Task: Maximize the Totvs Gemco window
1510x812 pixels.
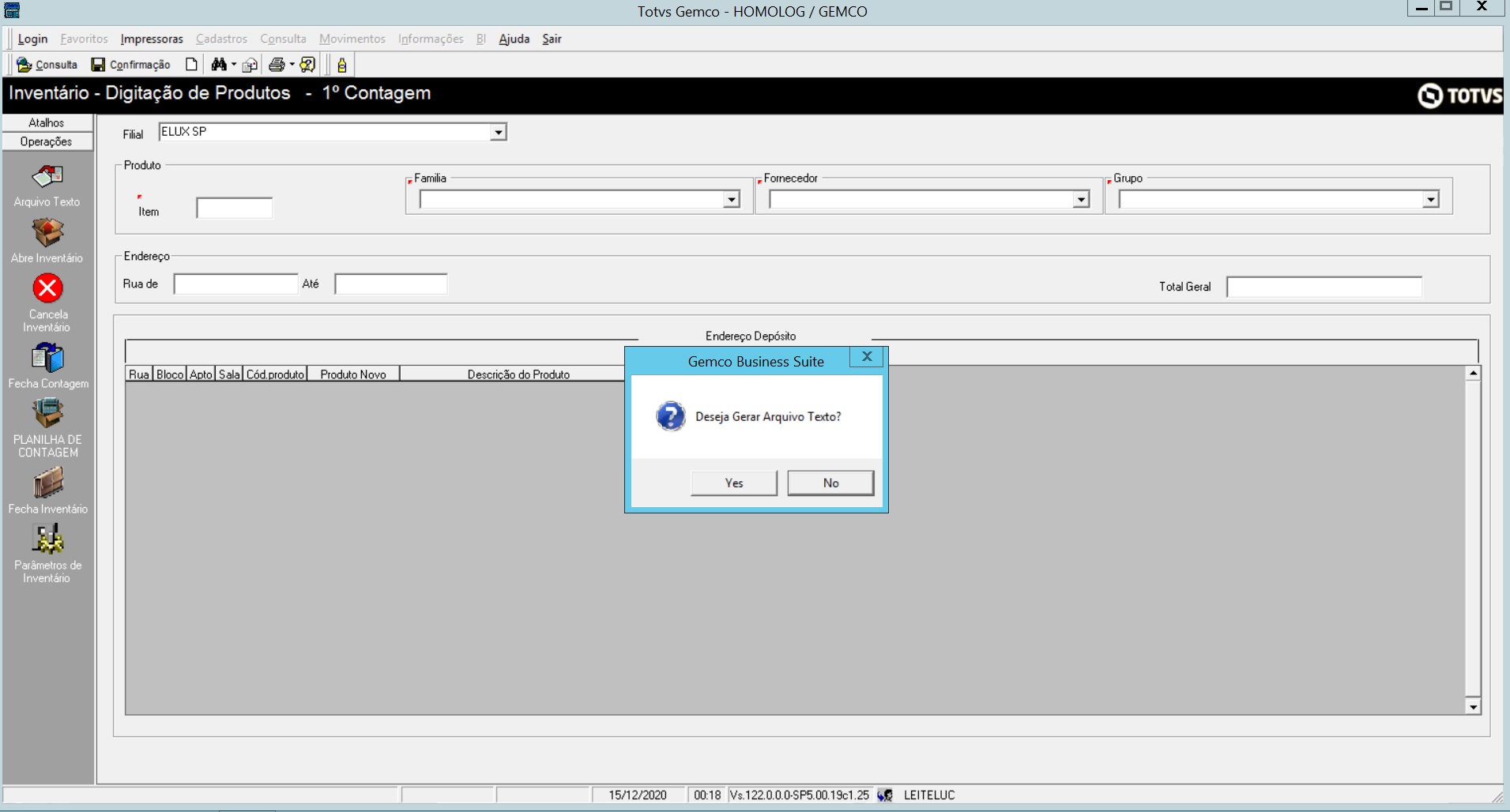Action: click(1446, 7)
